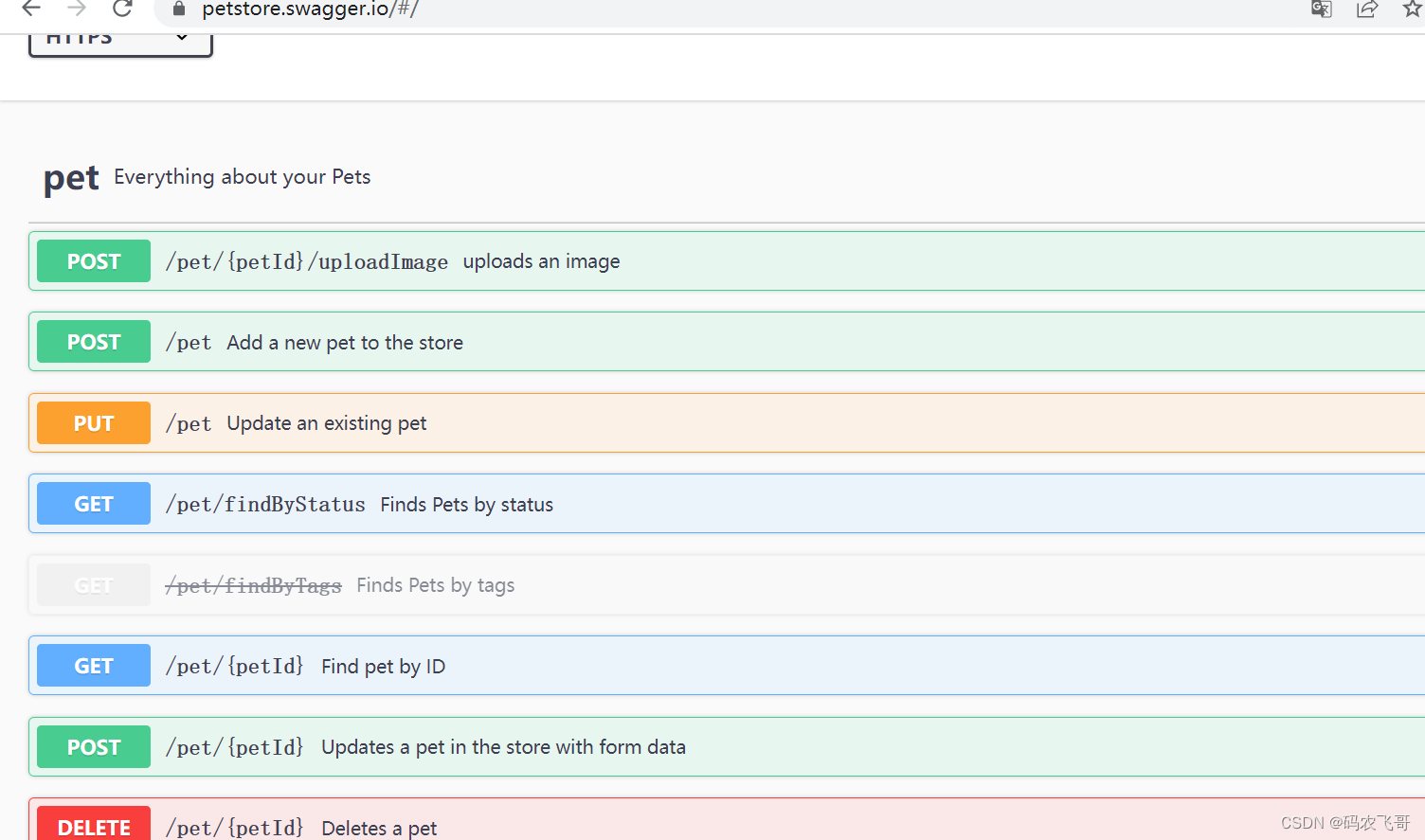Click the petstore.swagger.io address bar URL
The width and height of the screenshot is (1425, 840).
point(310,9)
